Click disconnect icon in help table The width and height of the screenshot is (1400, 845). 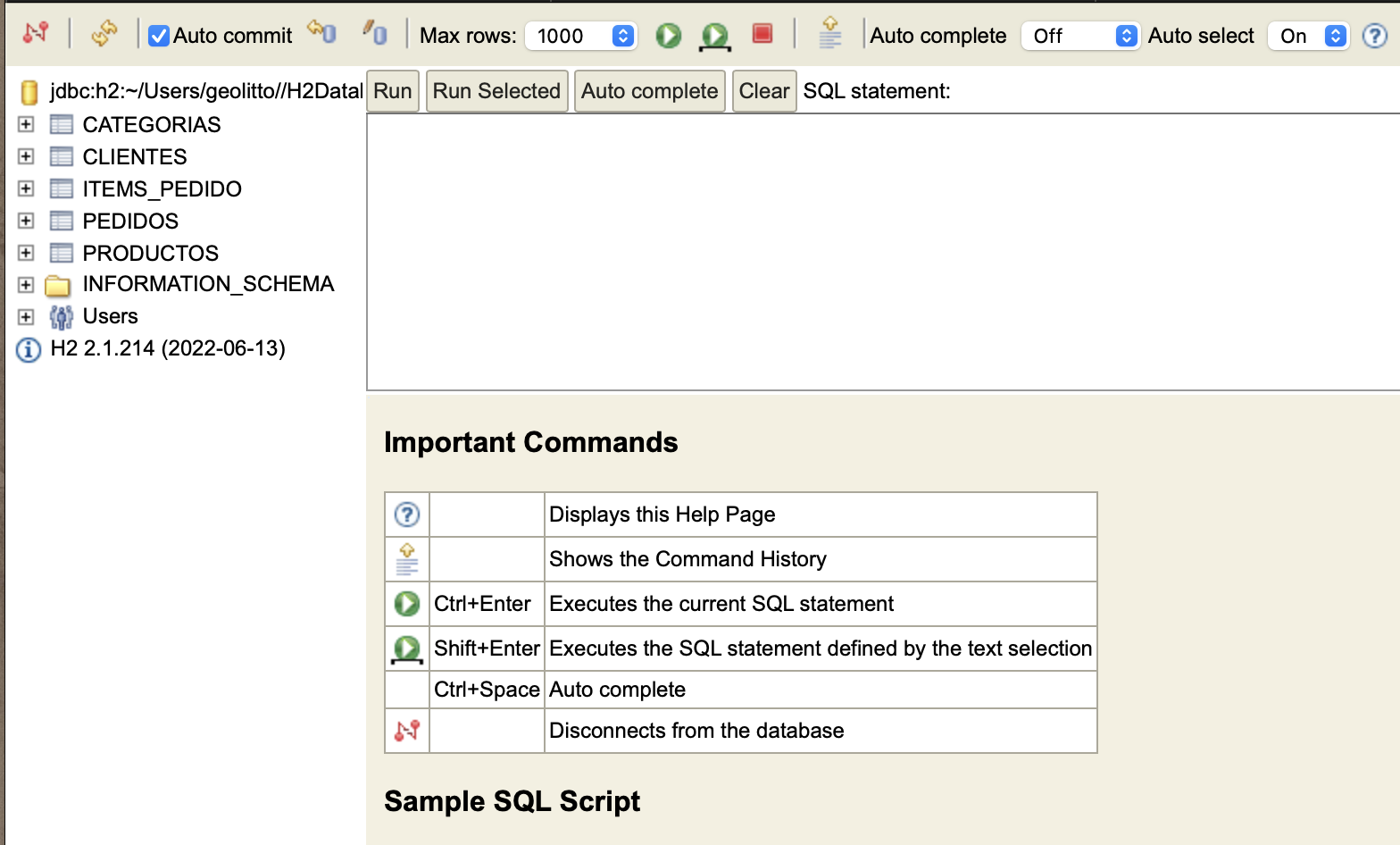[x=407, y=731]
